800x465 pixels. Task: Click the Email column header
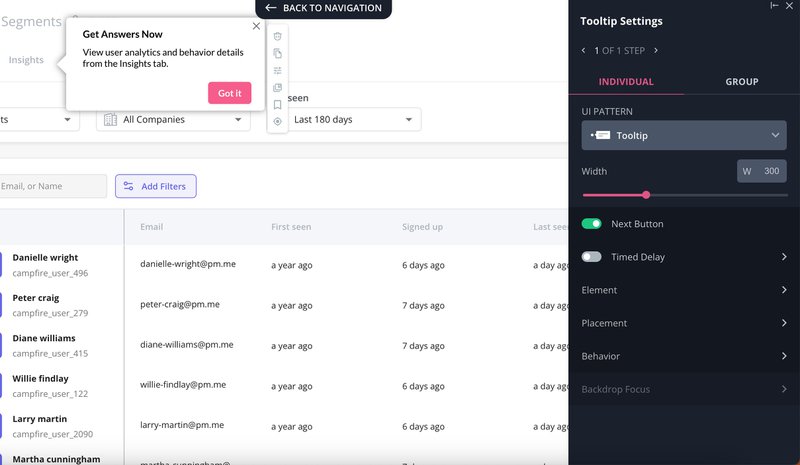[152, 227]
